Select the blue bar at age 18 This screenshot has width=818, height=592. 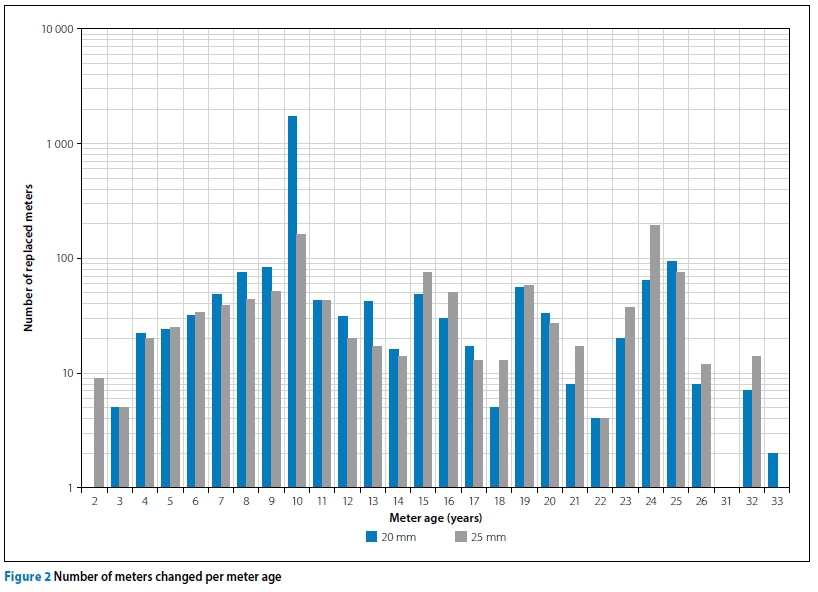pos(494,447)
